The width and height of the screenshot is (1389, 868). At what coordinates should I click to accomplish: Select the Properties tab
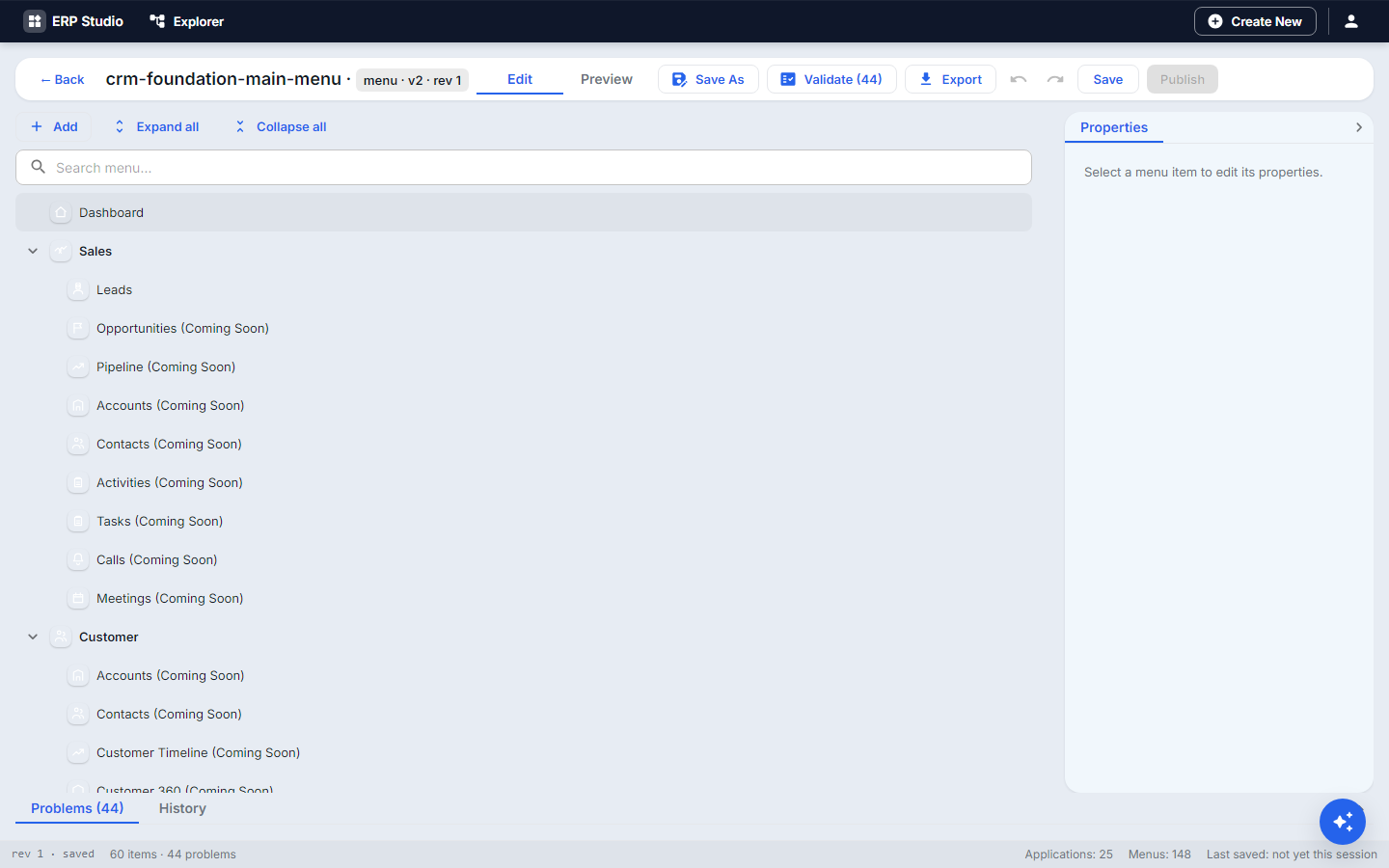click(1114, 127)
